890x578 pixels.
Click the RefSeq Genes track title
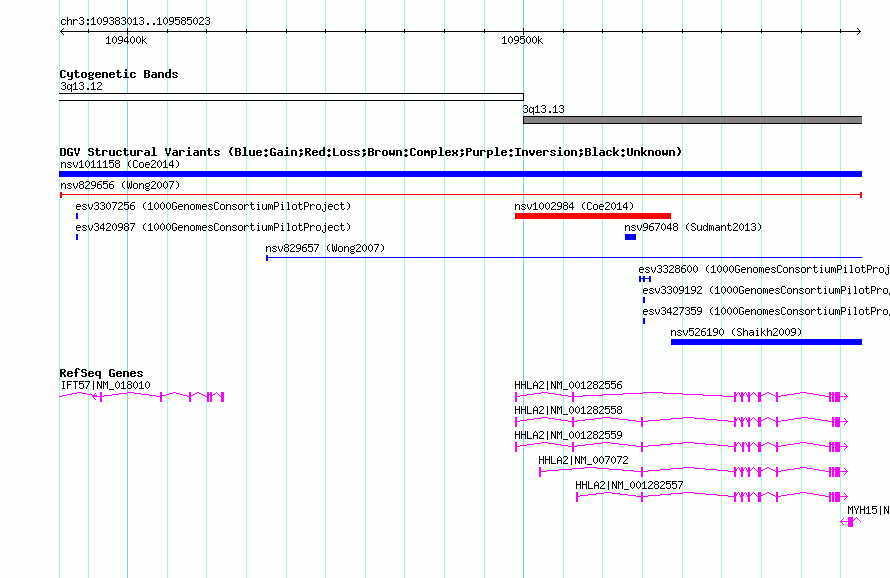(x=101, y=373)
